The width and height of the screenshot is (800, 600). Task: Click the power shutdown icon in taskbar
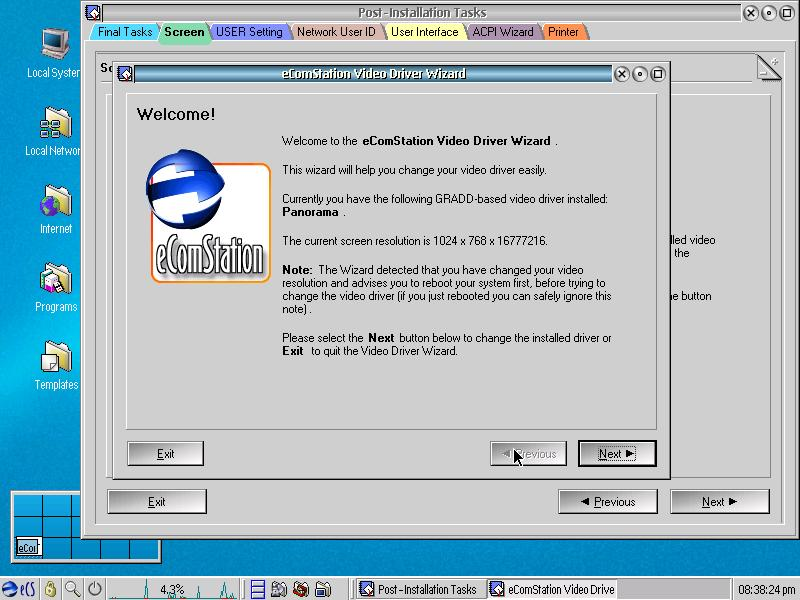(x=95, y=589)
